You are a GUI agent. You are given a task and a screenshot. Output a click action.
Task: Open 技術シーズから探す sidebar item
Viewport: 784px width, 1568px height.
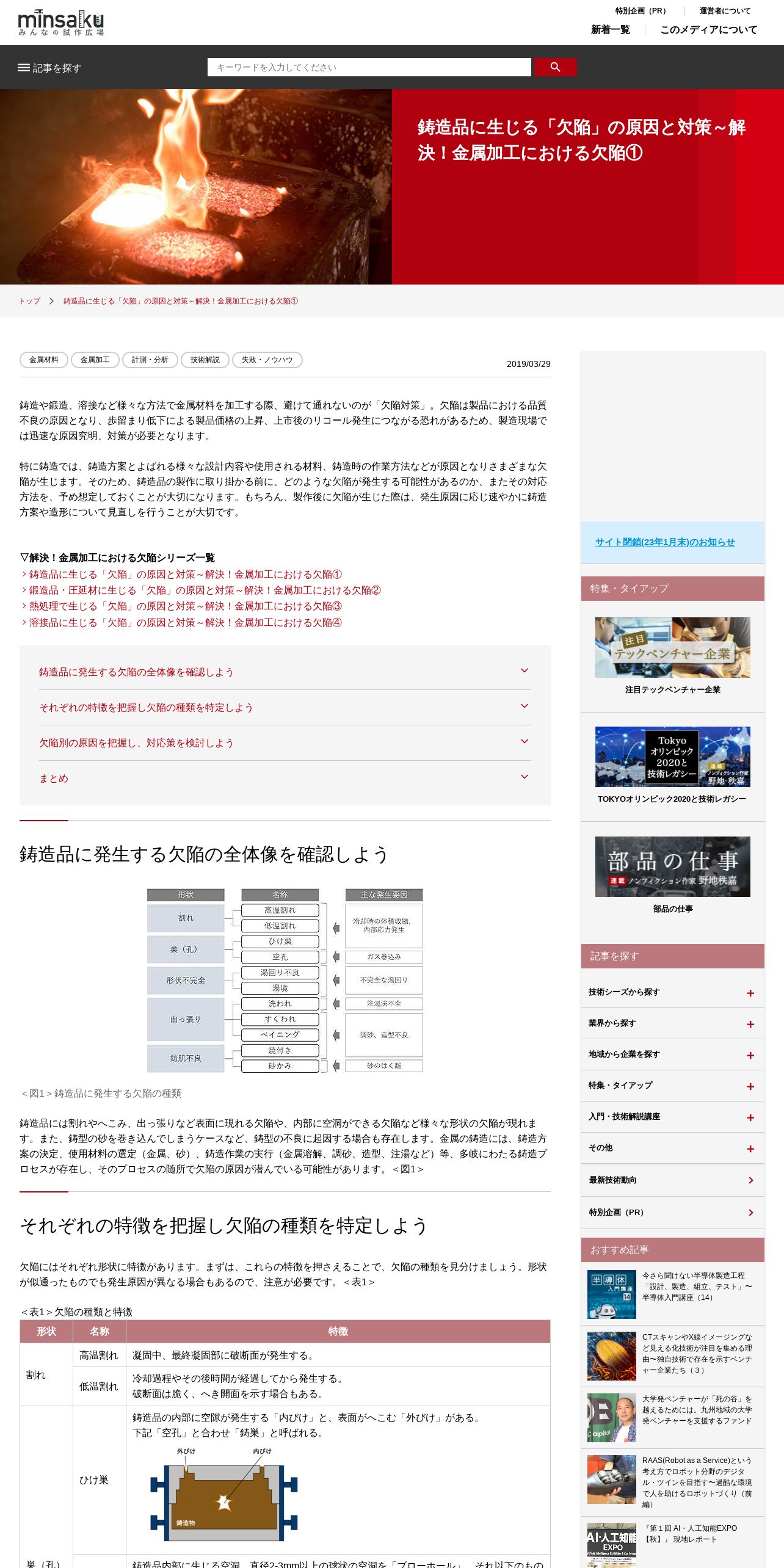tap(673, 992)
